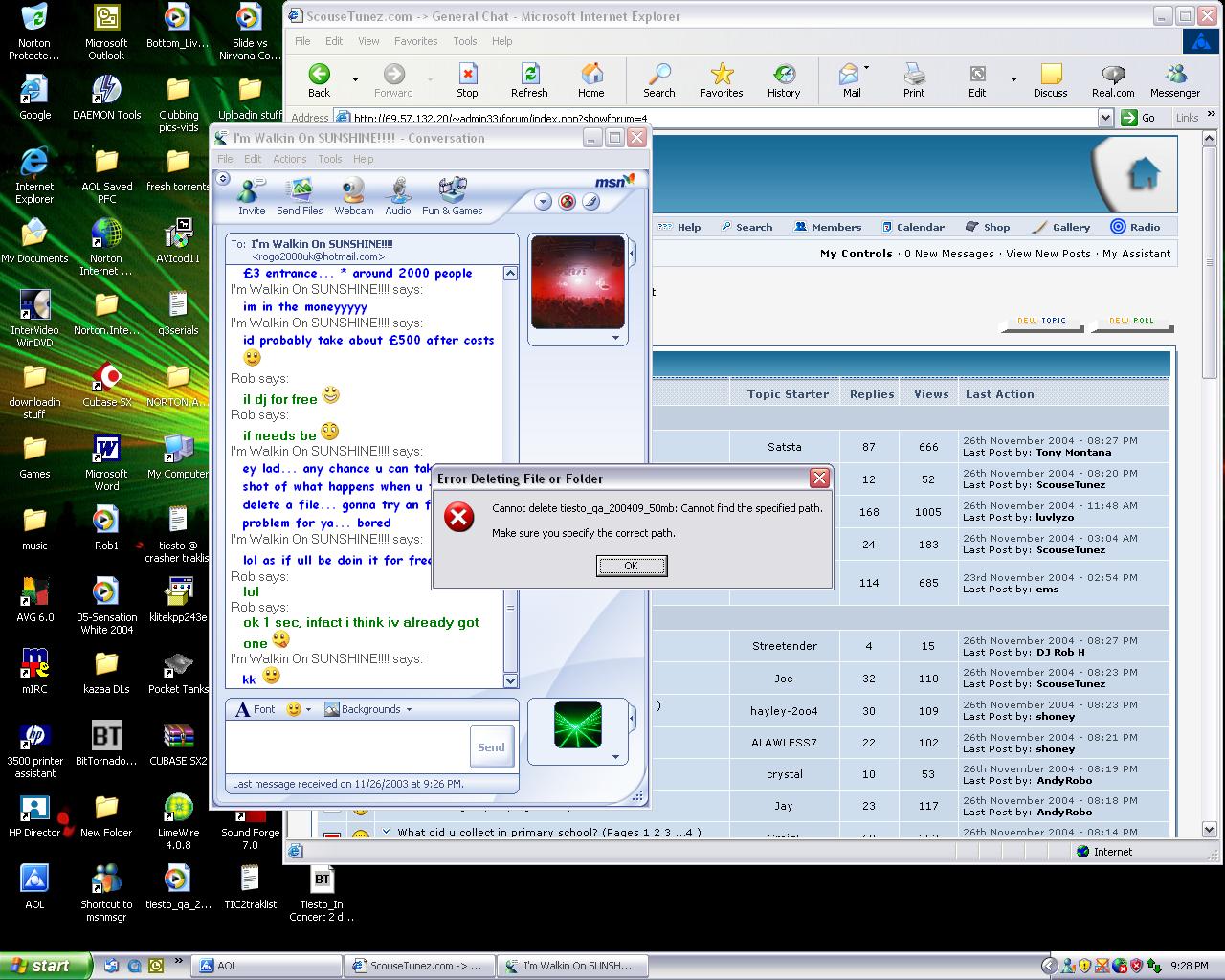Click the Stop button in Internet Explorer
Viewport: 1225px width, 980px height.
coord(467,80)
